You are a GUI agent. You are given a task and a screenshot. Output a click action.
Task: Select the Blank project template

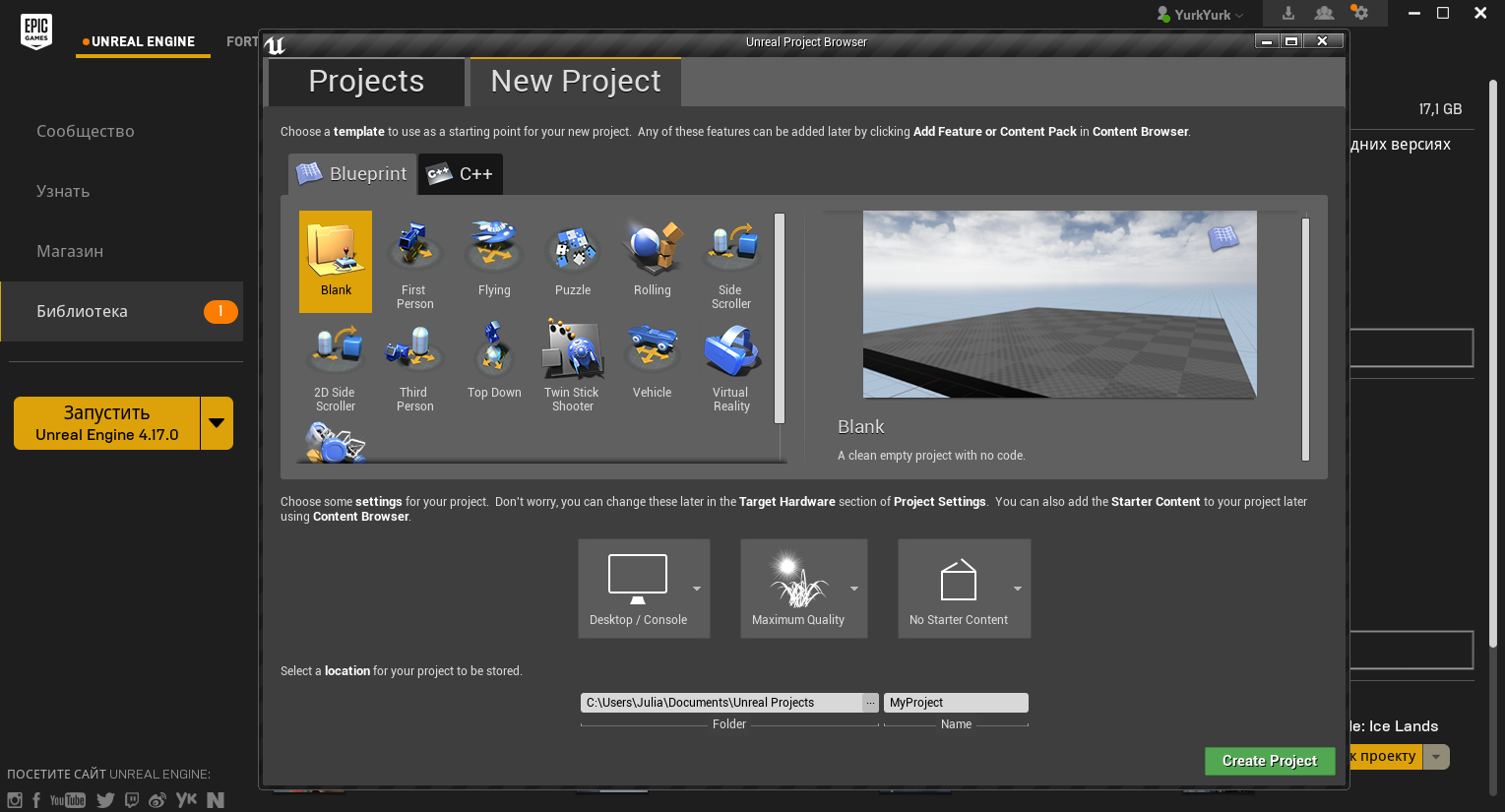coord(336,261)
